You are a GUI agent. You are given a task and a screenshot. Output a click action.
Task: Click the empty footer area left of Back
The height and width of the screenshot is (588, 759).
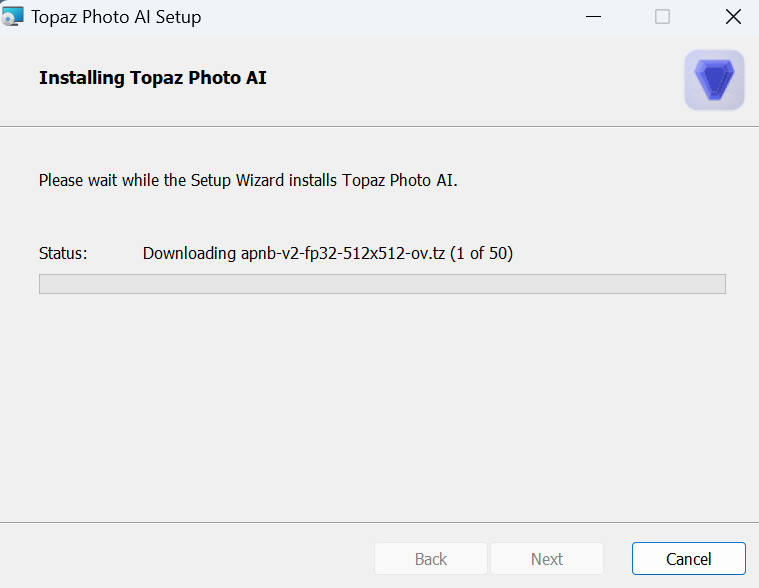(186, 557)
